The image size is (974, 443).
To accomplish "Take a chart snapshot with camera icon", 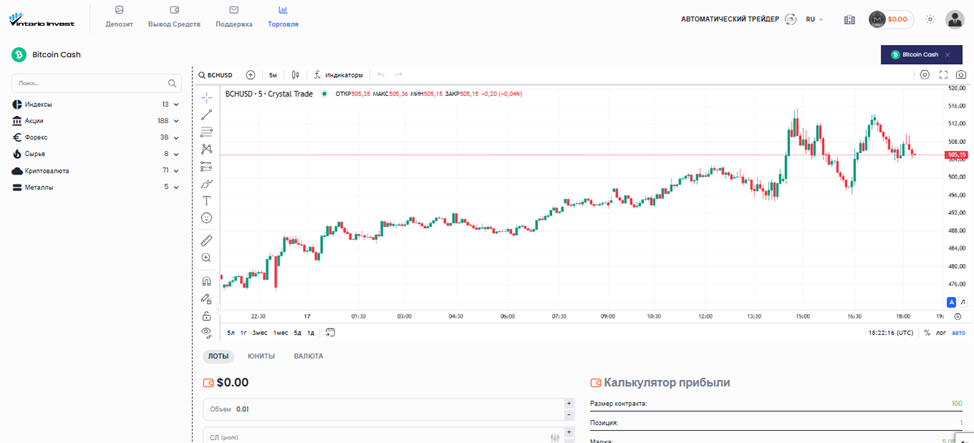I will pos(961,75).
